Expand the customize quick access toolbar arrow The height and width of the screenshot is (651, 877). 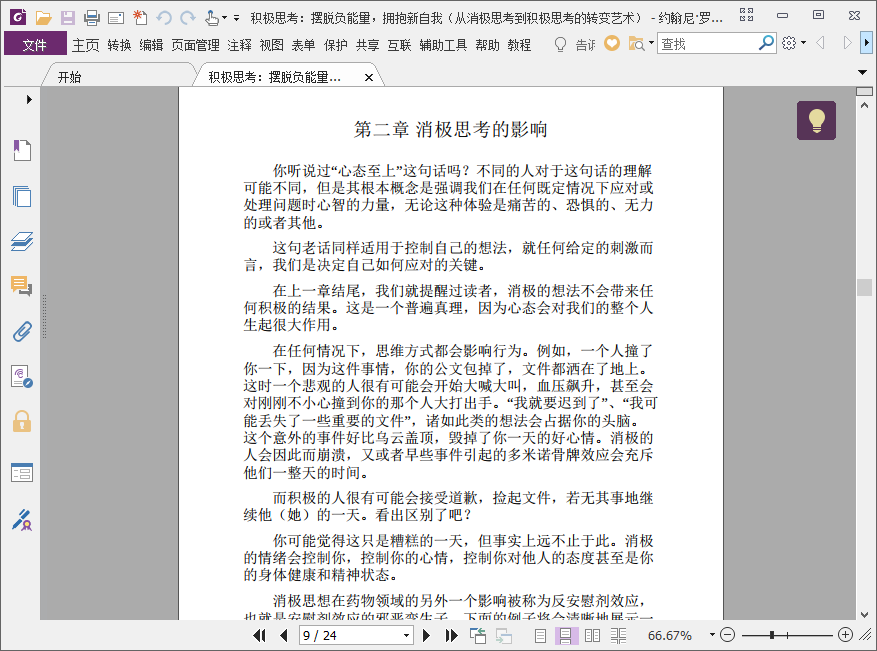click(237, 18)
